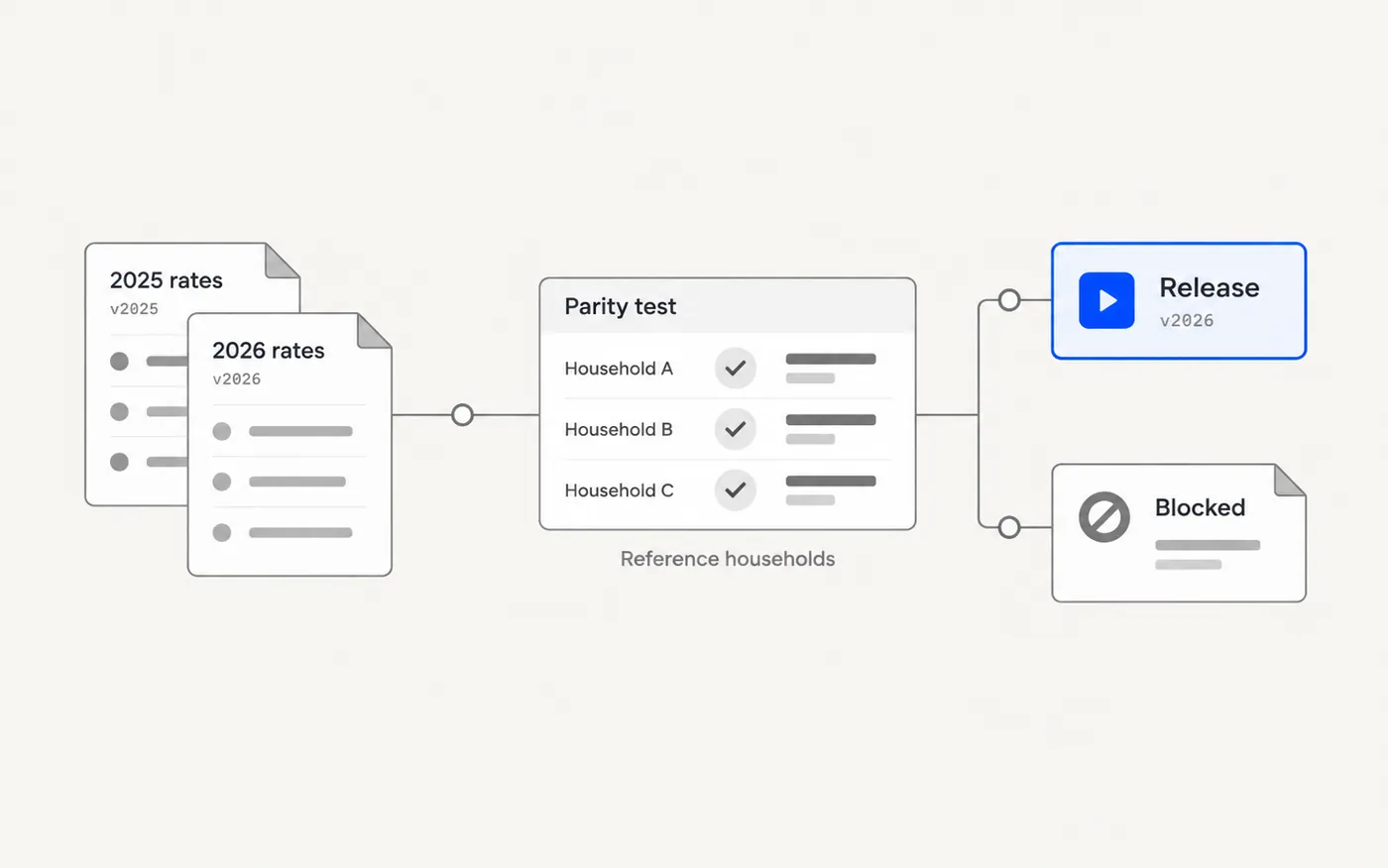
Task: Click the Release title text
Action: pos(1210,287)
